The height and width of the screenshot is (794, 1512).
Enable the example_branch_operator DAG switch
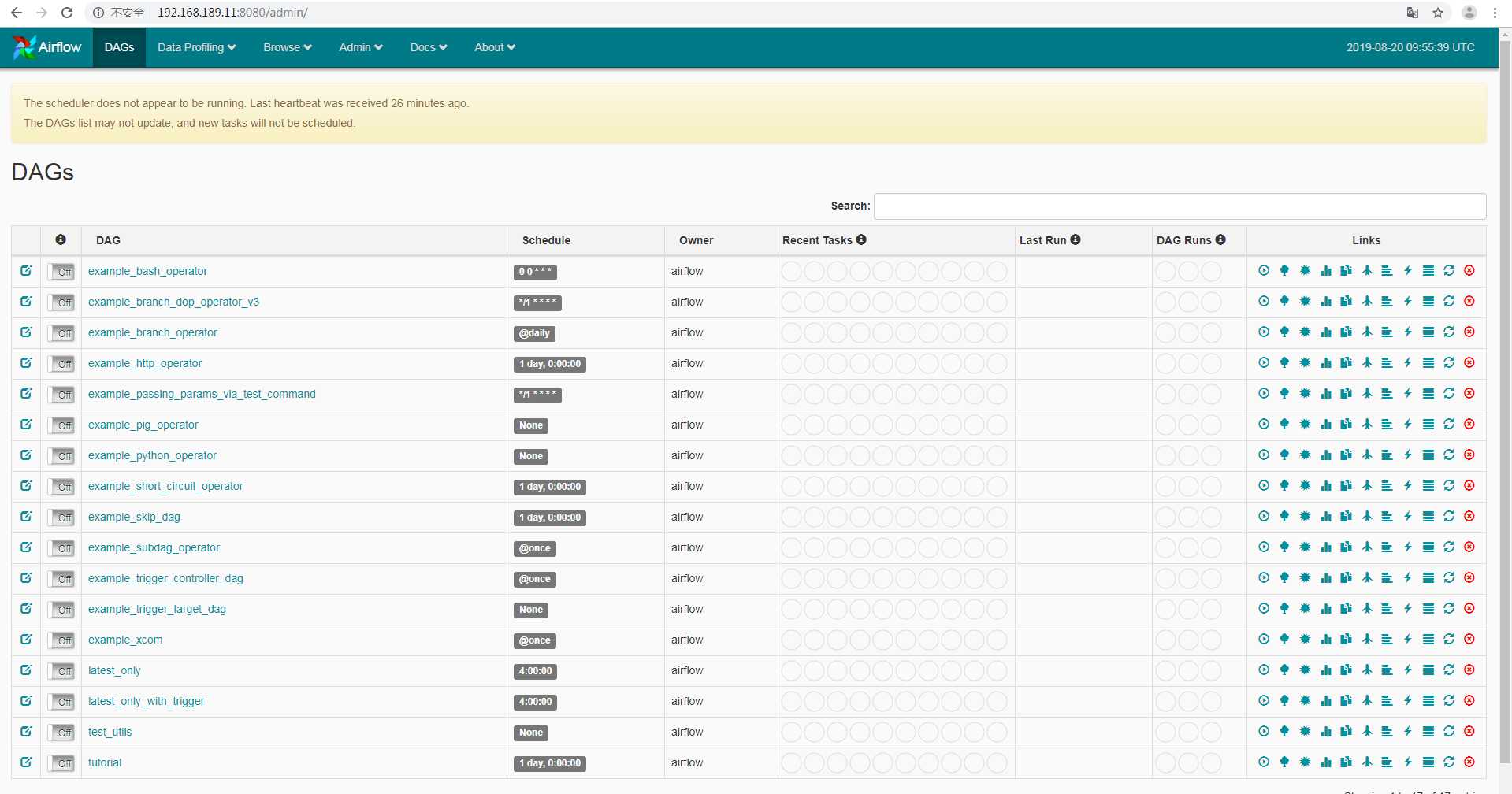point(61,333)
